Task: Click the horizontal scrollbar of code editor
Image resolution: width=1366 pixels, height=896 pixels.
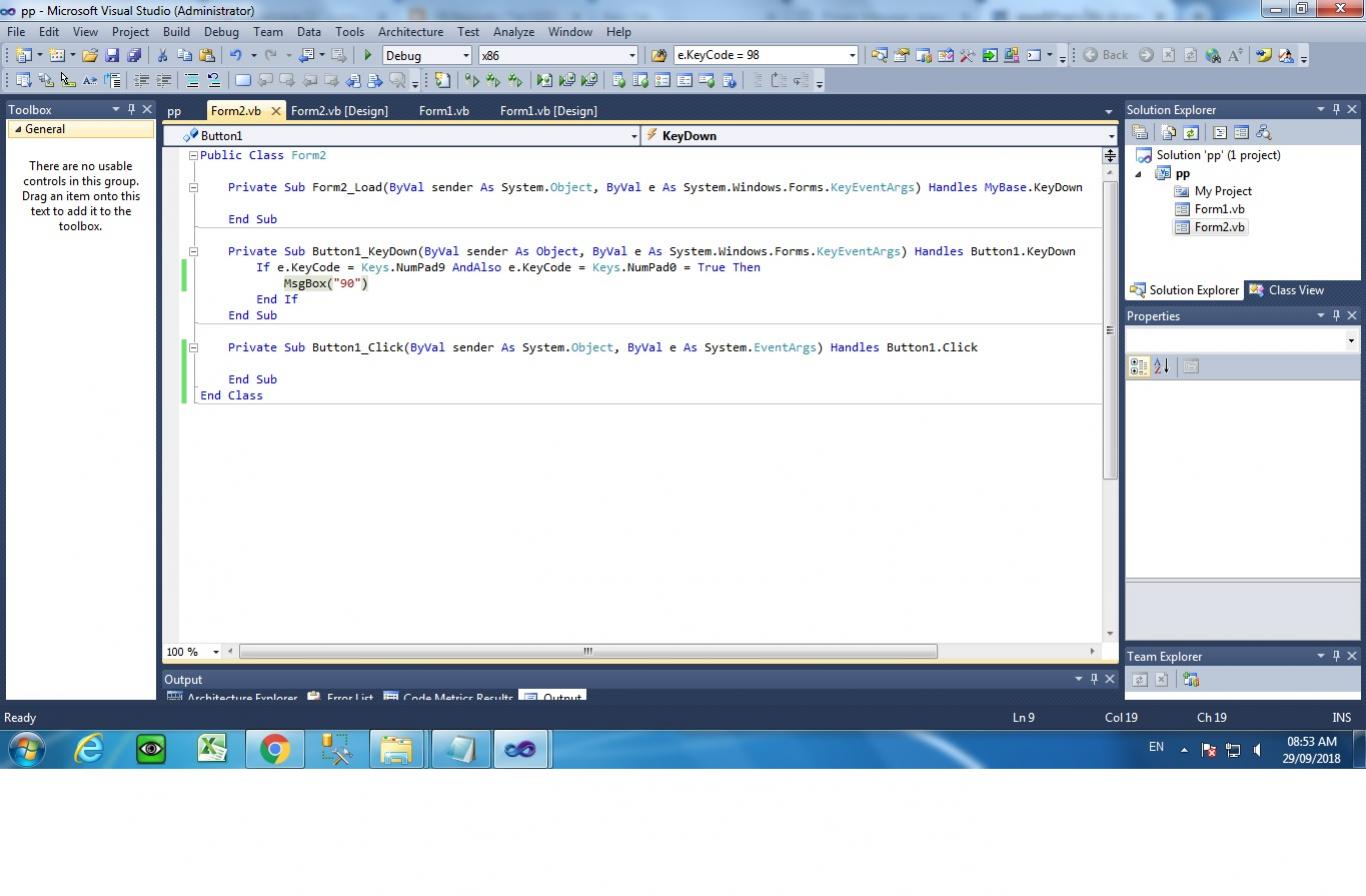Action: [x=588, y=652]
